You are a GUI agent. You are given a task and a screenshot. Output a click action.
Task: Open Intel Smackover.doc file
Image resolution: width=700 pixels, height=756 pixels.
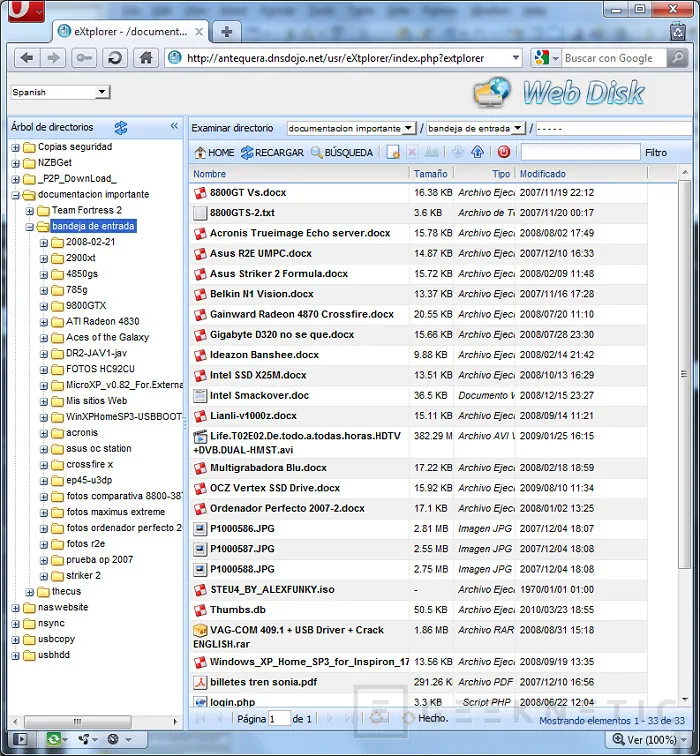(x=259, y=395)
